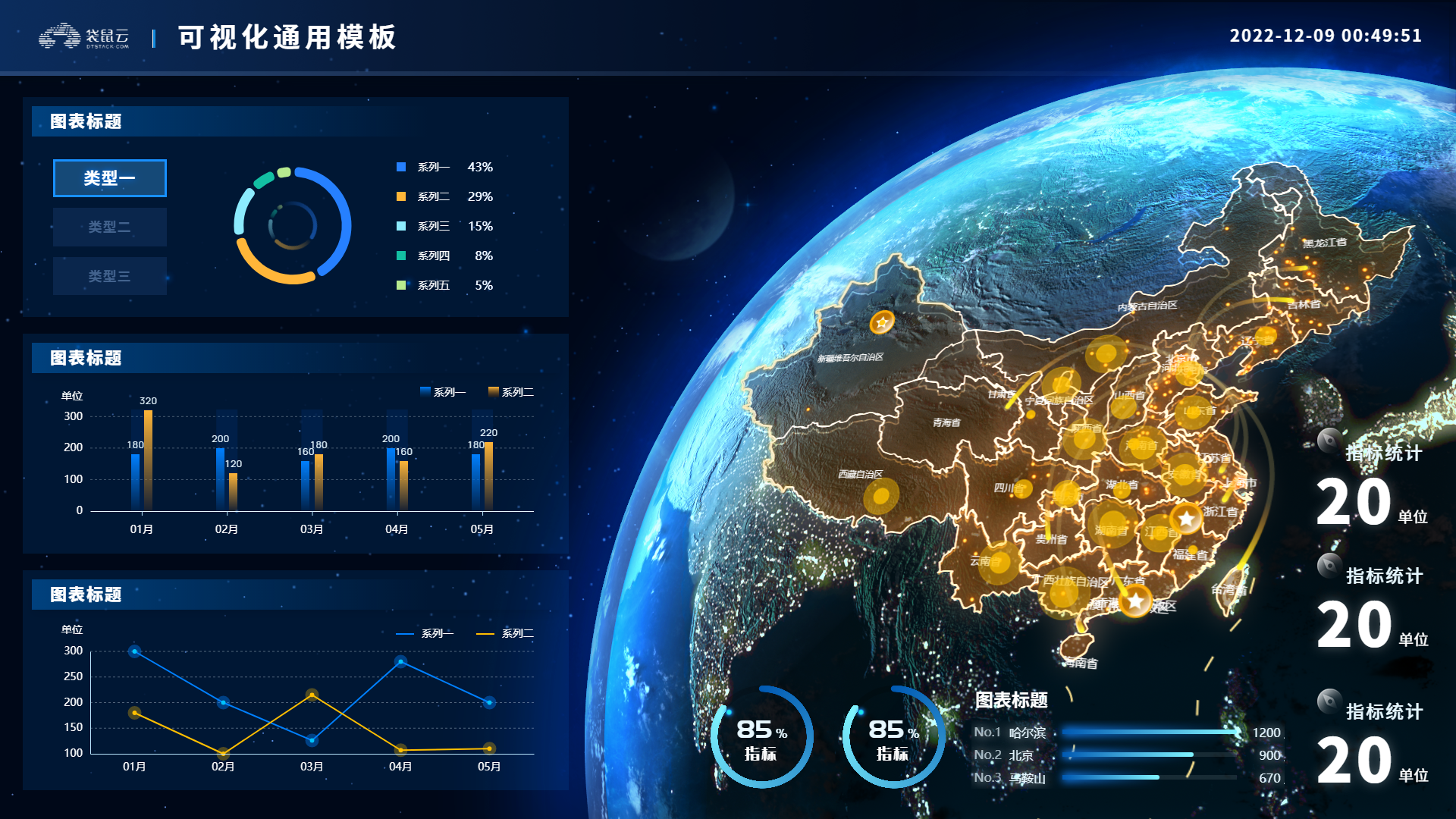Click the middle 指标统计 sphere icon
The image size is (1456, 819).
(x=1329, y=565)
